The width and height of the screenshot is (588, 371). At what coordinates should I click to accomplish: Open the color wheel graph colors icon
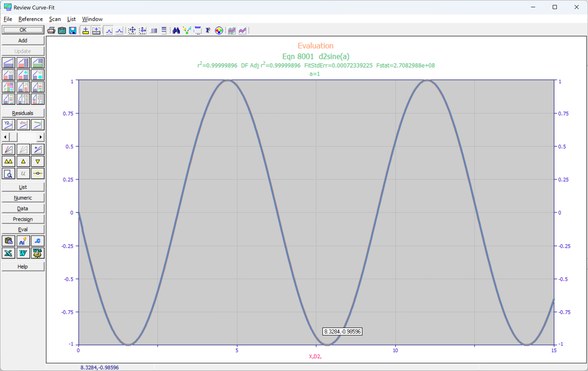(x=219, y=30)
